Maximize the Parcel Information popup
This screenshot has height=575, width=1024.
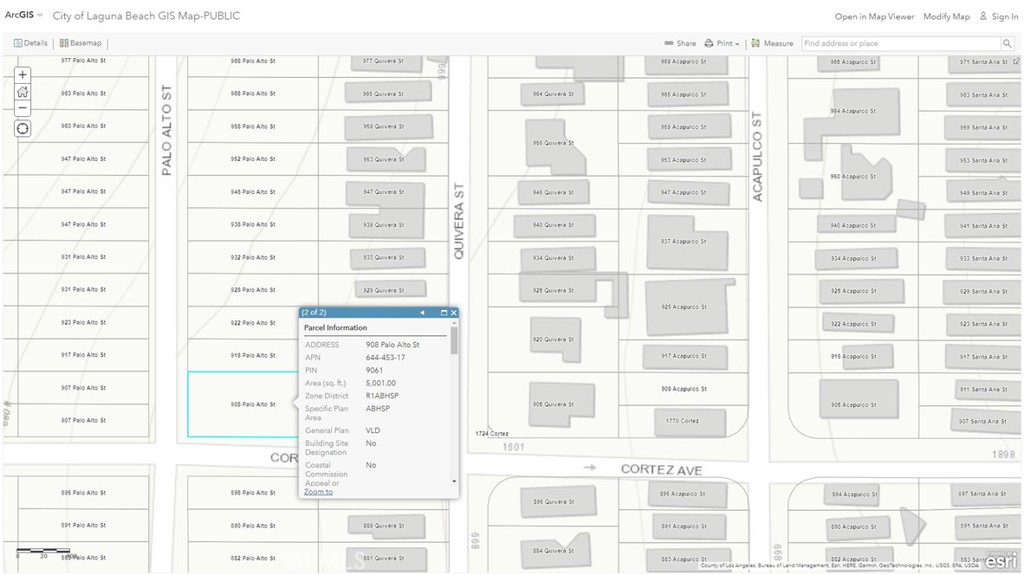coord(443,313)
